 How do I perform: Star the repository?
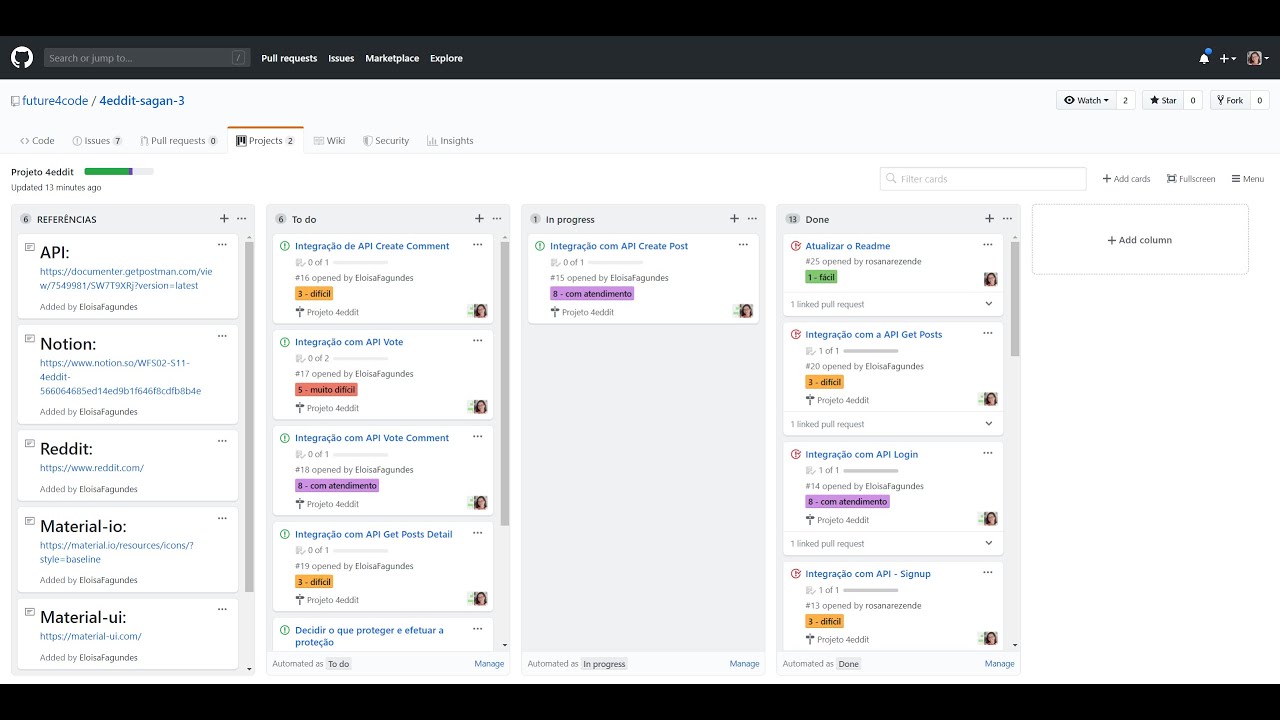tap(1163, 100)
